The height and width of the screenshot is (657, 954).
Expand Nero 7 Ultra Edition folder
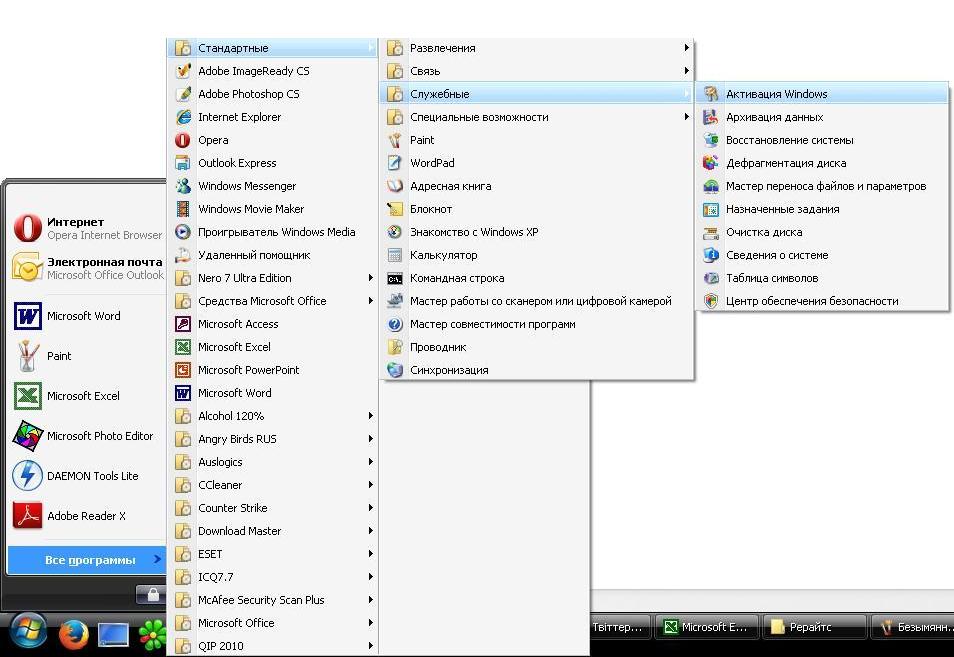272,278
